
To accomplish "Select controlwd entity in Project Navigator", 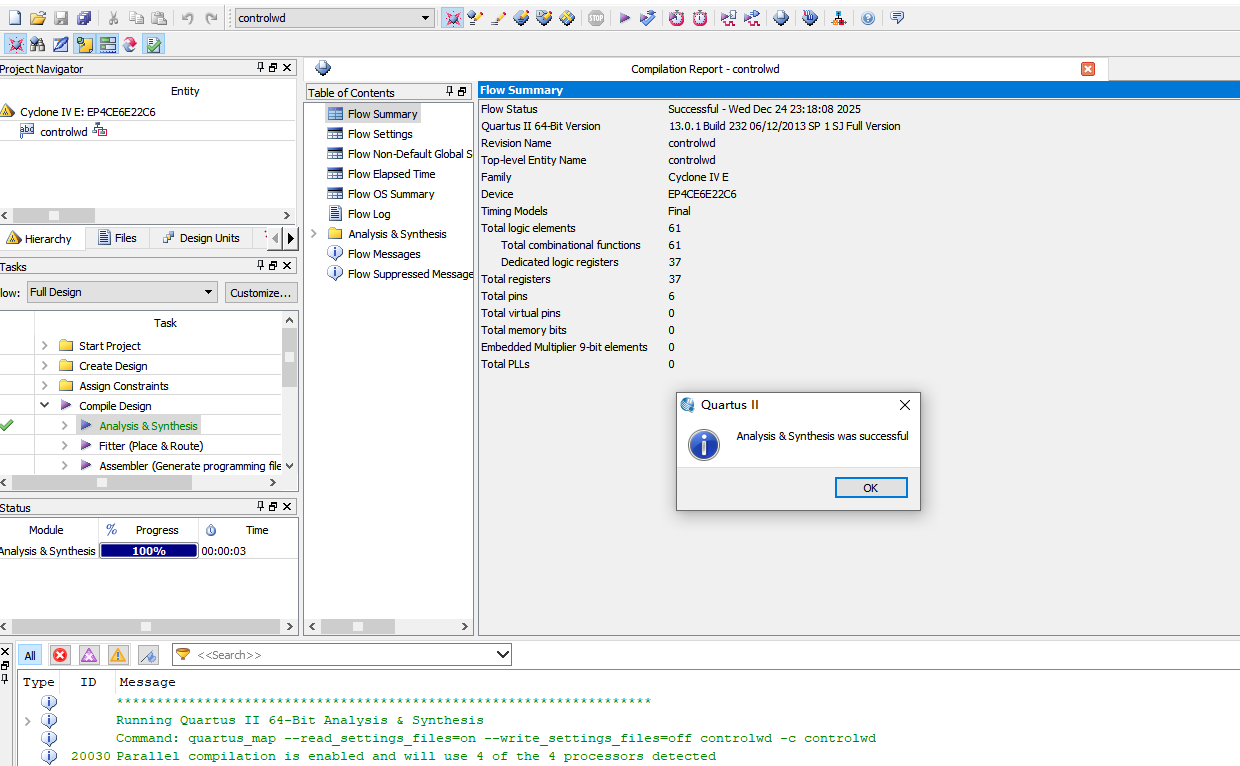I will pos(64,131).
